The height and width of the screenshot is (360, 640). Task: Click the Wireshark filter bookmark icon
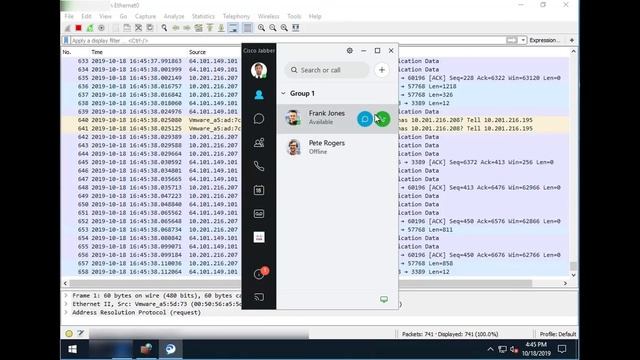tap(66, 40)
